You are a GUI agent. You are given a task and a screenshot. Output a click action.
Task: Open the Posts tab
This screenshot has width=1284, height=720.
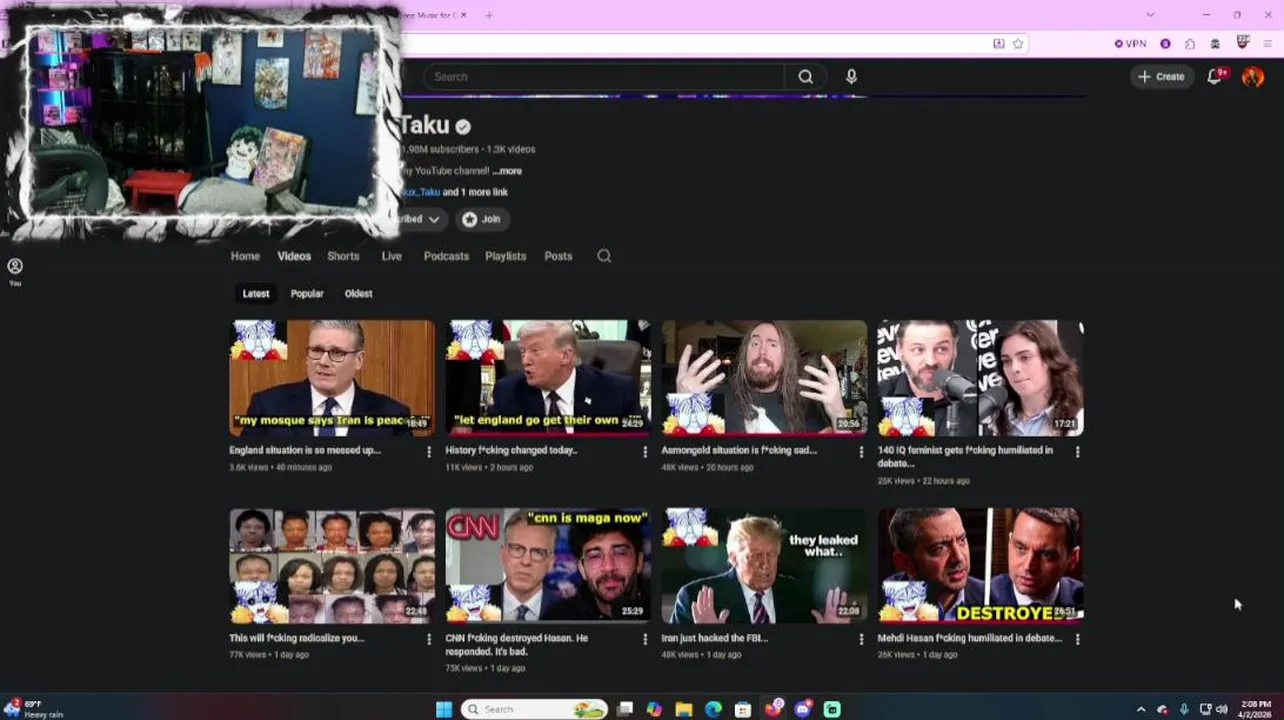pyautogui.click(x=558, y=256)
